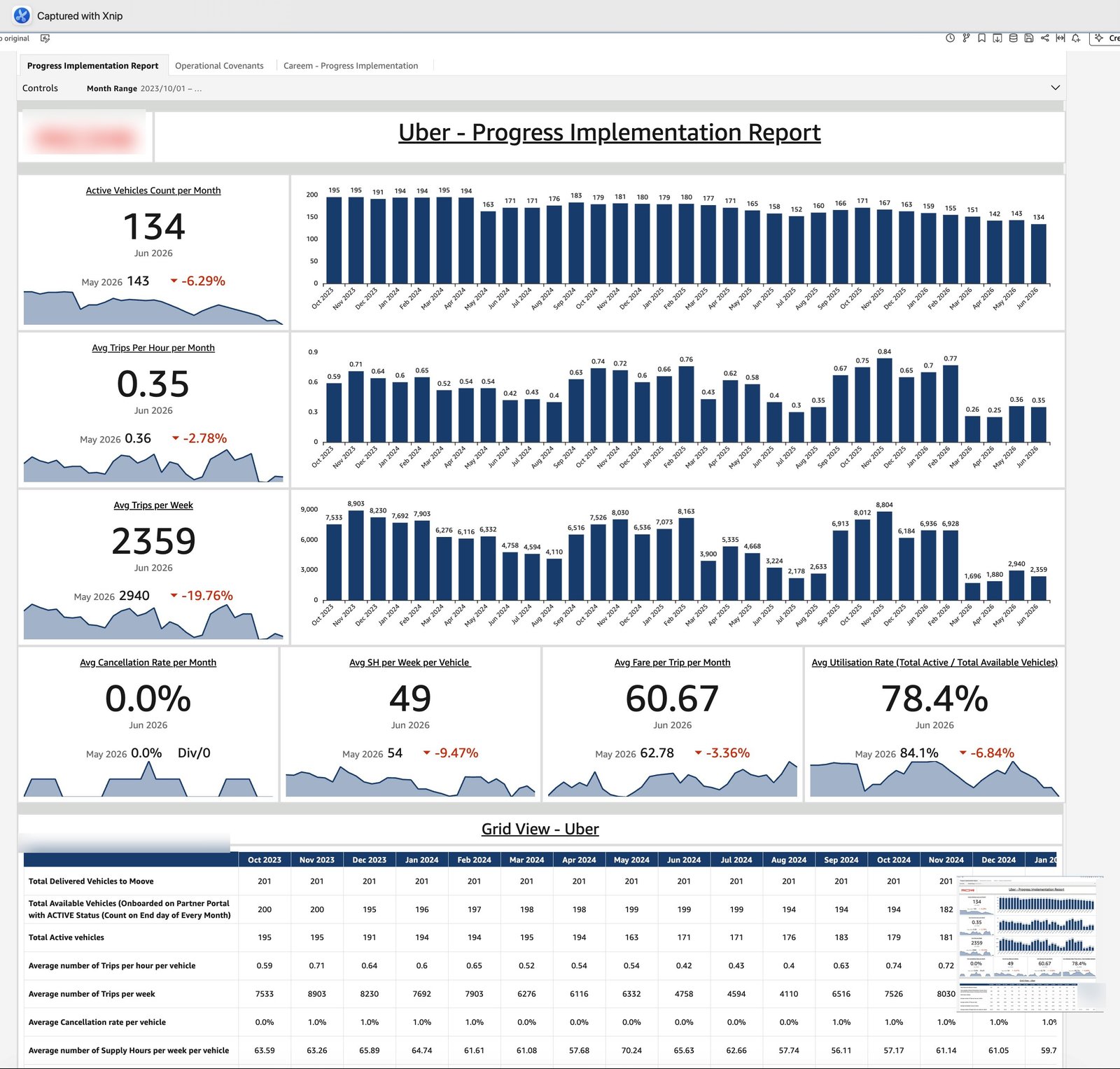The image size is (1120, 1069).
Task: Click the Avg Utilisation Rate sparkline
Action: tap(934, 778)
